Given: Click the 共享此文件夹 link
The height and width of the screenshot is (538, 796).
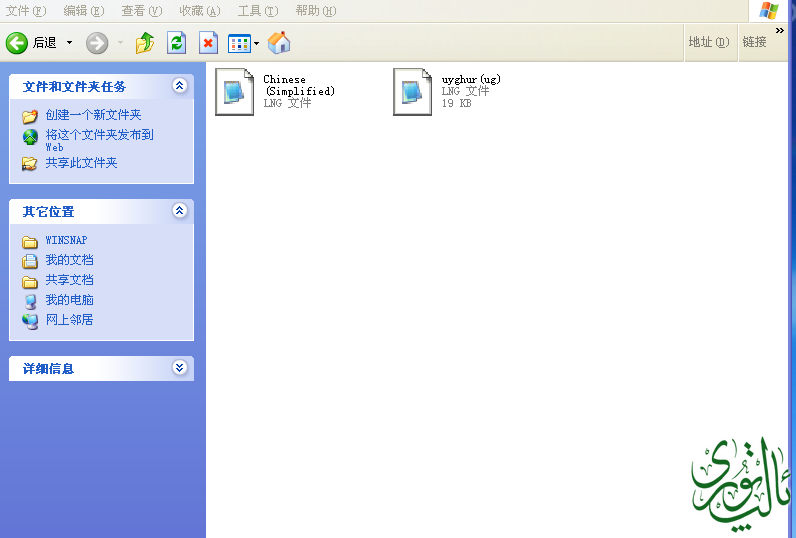Looking at the screenshot, I should (81, 162).
